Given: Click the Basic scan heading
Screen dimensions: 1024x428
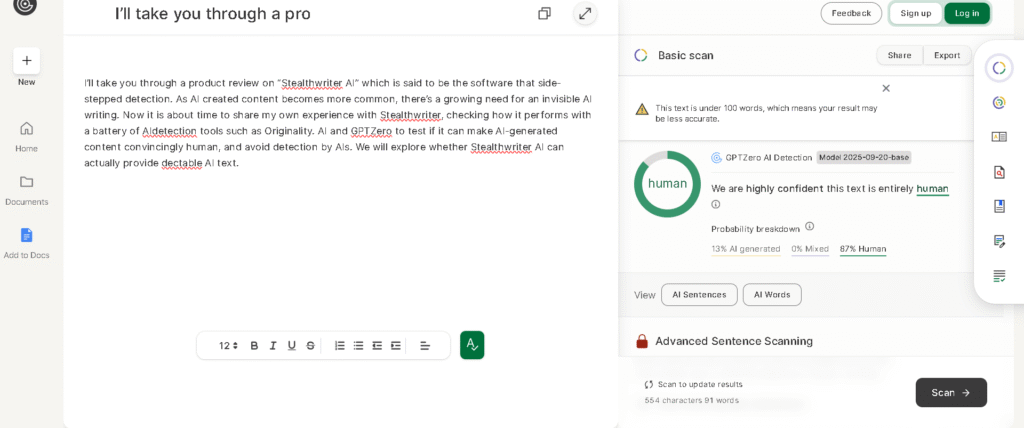Looking at the screenshot, I should (x=685, y=56).
